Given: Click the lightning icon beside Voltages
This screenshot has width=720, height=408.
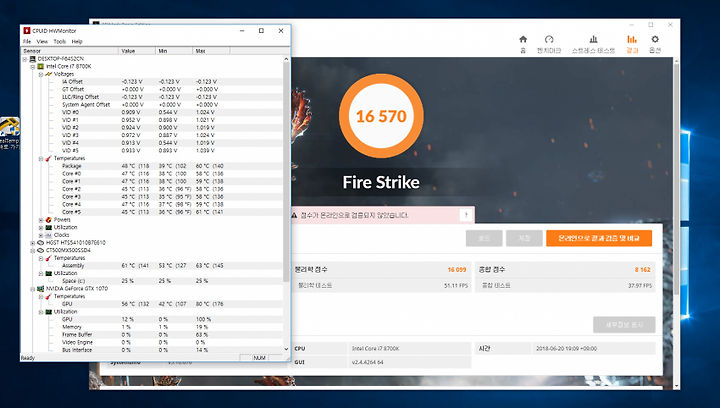Looking at the screenshot, I should (x=48, y=74).
